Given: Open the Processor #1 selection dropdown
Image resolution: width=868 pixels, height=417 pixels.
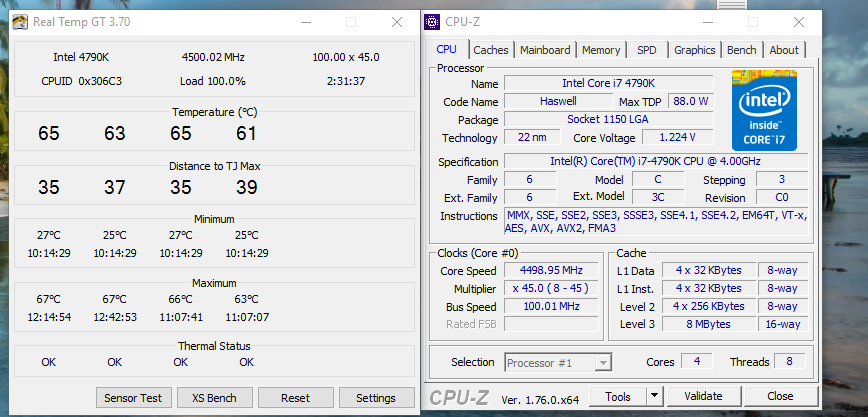Looking at the screenshot, I should tap(603, 363).
